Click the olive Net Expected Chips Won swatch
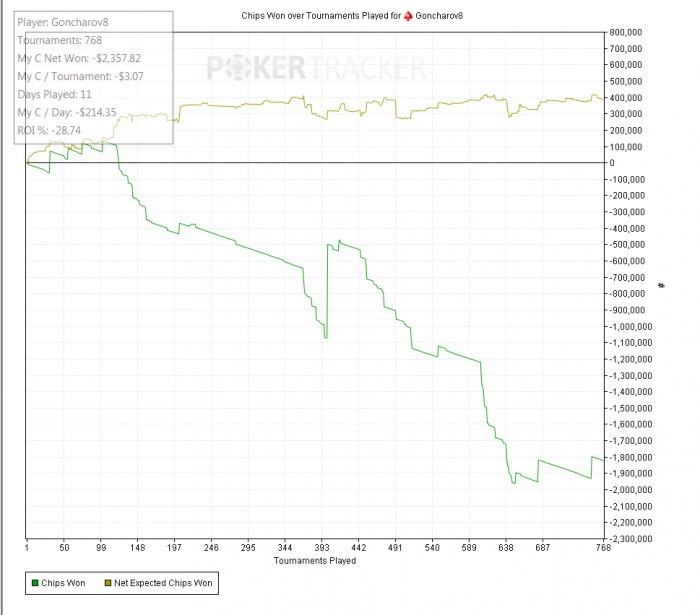 point(108,583)
